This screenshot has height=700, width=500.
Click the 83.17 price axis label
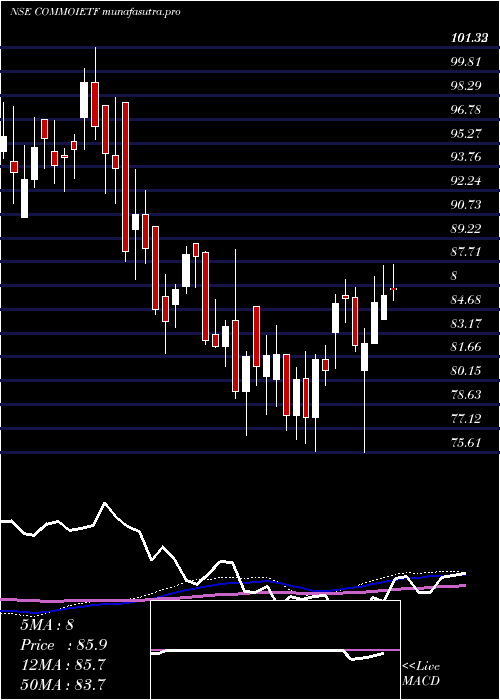pyautogui.click(x=466, y=324)
